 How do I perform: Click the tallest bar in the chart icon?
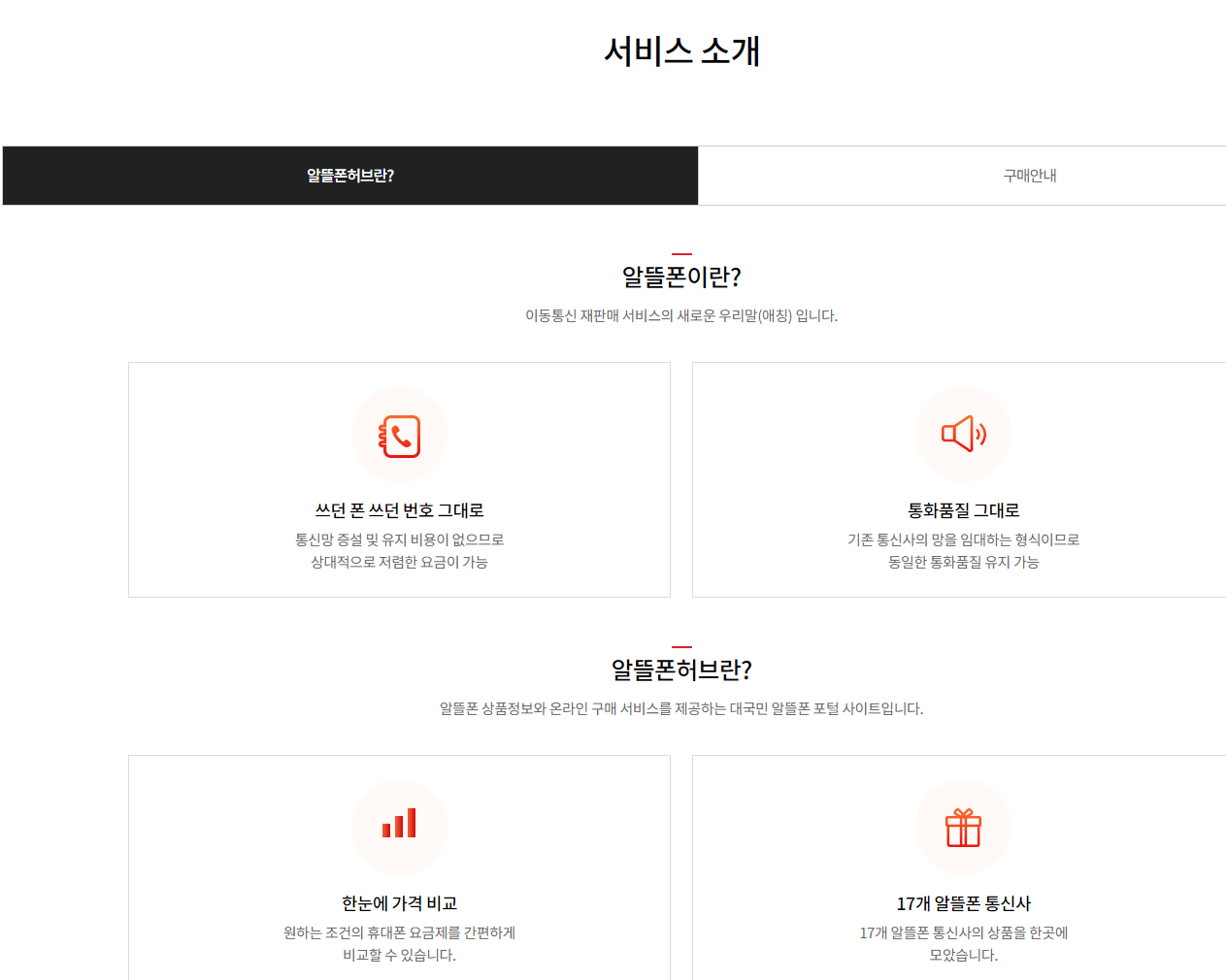pos(410,825)
